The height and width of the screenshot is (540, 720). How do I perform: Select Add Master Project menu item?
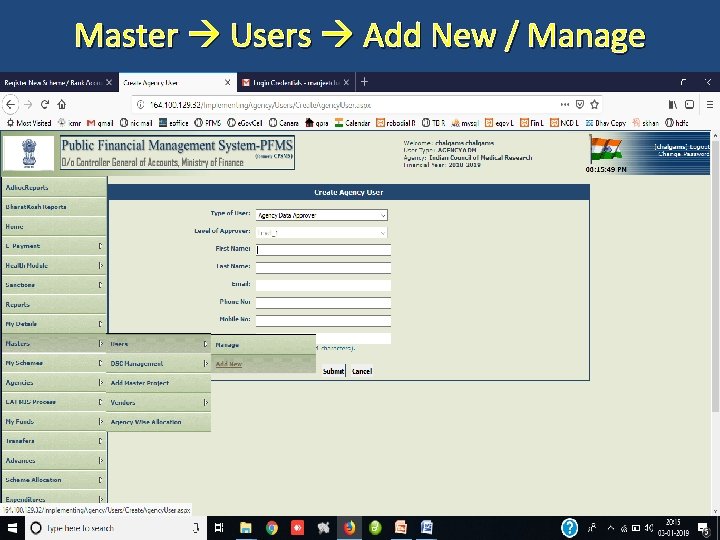pyautogui.click(x=159, y=383)
